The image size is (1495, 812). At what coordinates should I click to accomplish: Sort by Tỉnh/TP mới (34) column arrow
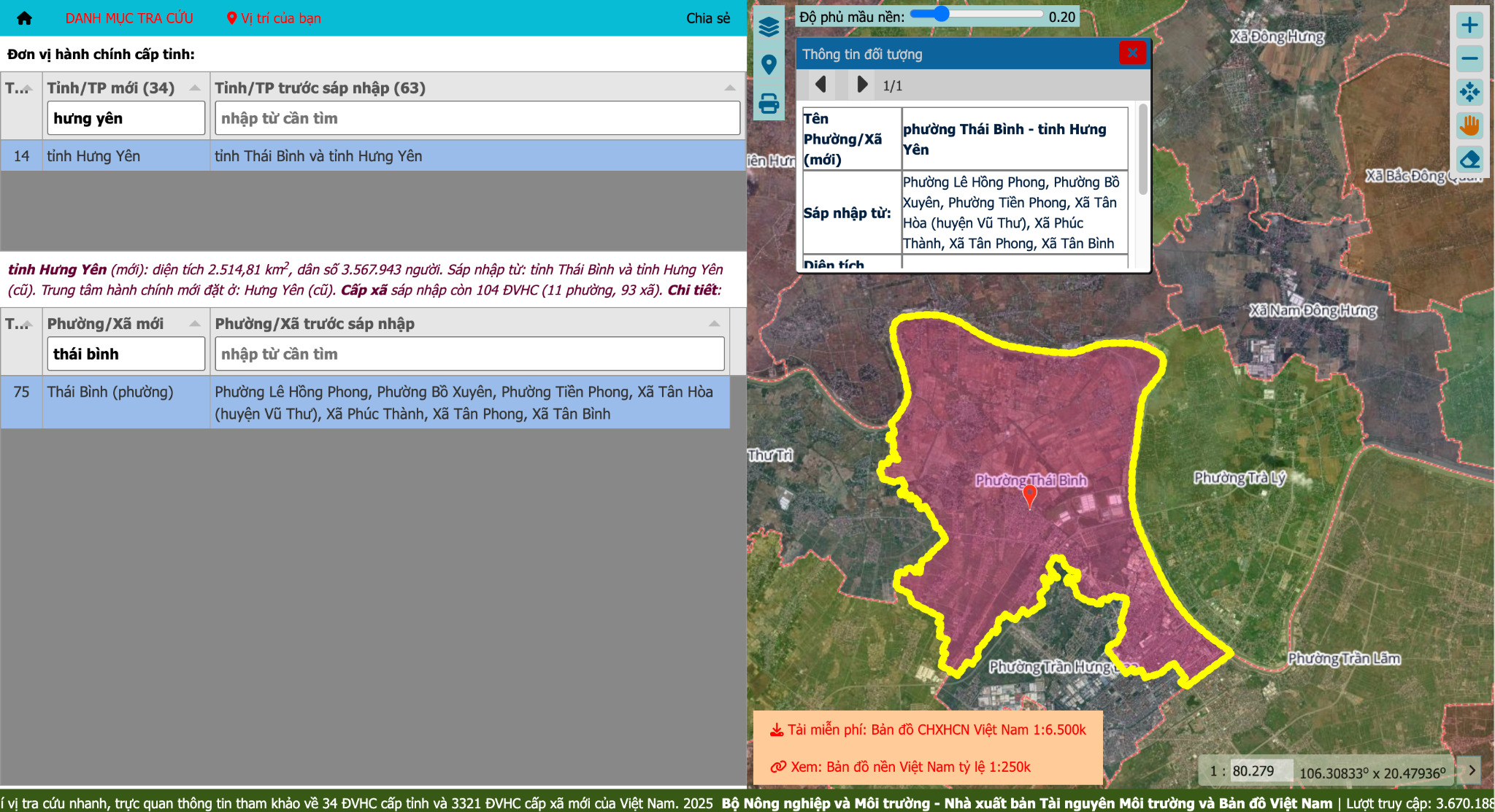coord(195,88)
